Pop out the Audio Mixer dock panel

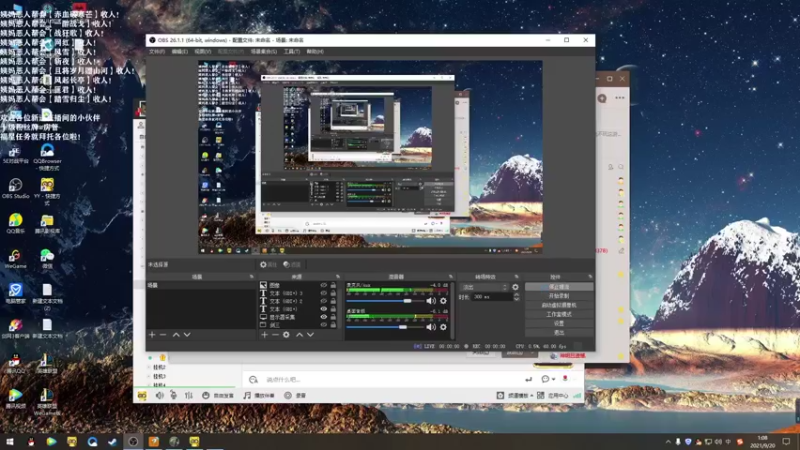click(x=451, y=277)
